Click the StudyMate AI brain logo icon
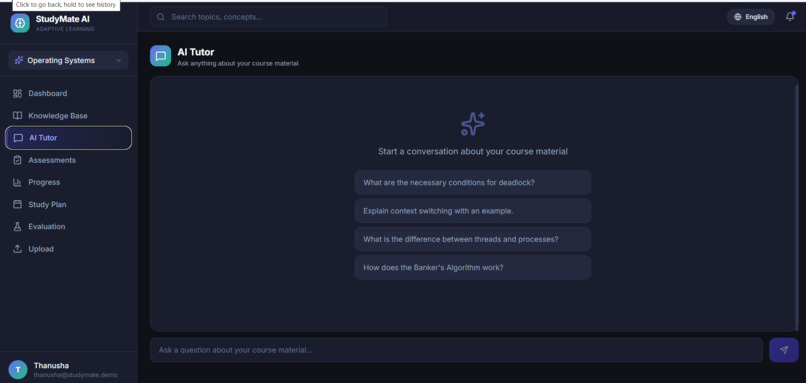The width and height of the screenshot is (806, 383). [x=20, y=23]
